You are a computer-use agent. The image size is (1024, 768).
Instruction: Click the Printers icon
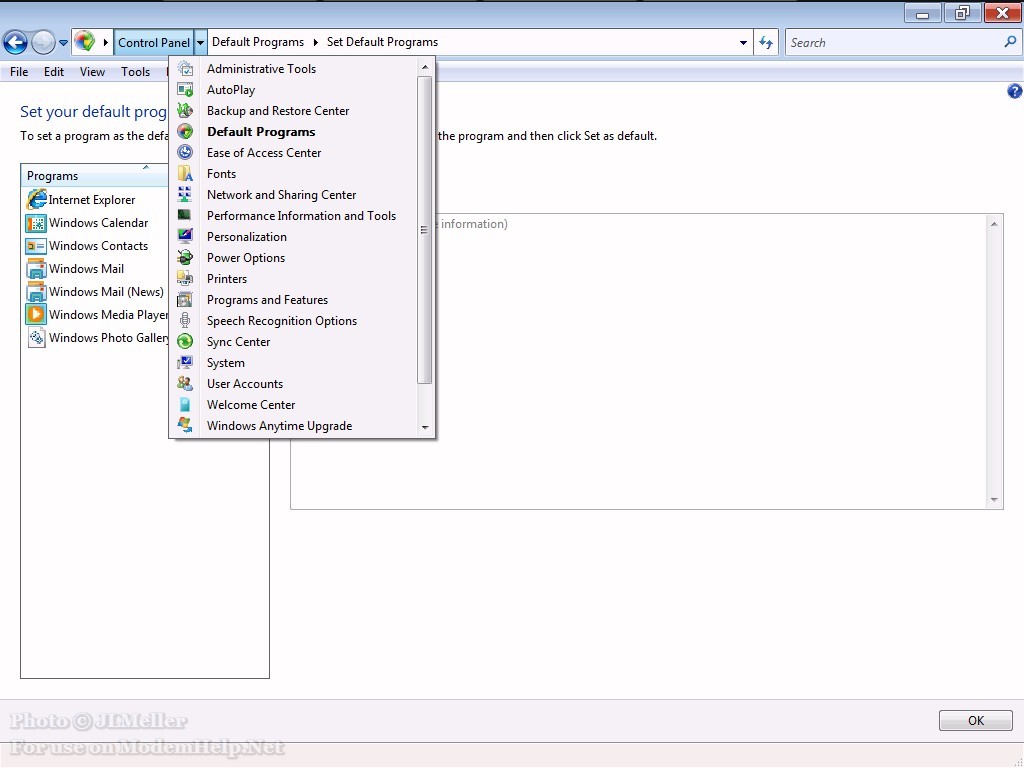185,278
